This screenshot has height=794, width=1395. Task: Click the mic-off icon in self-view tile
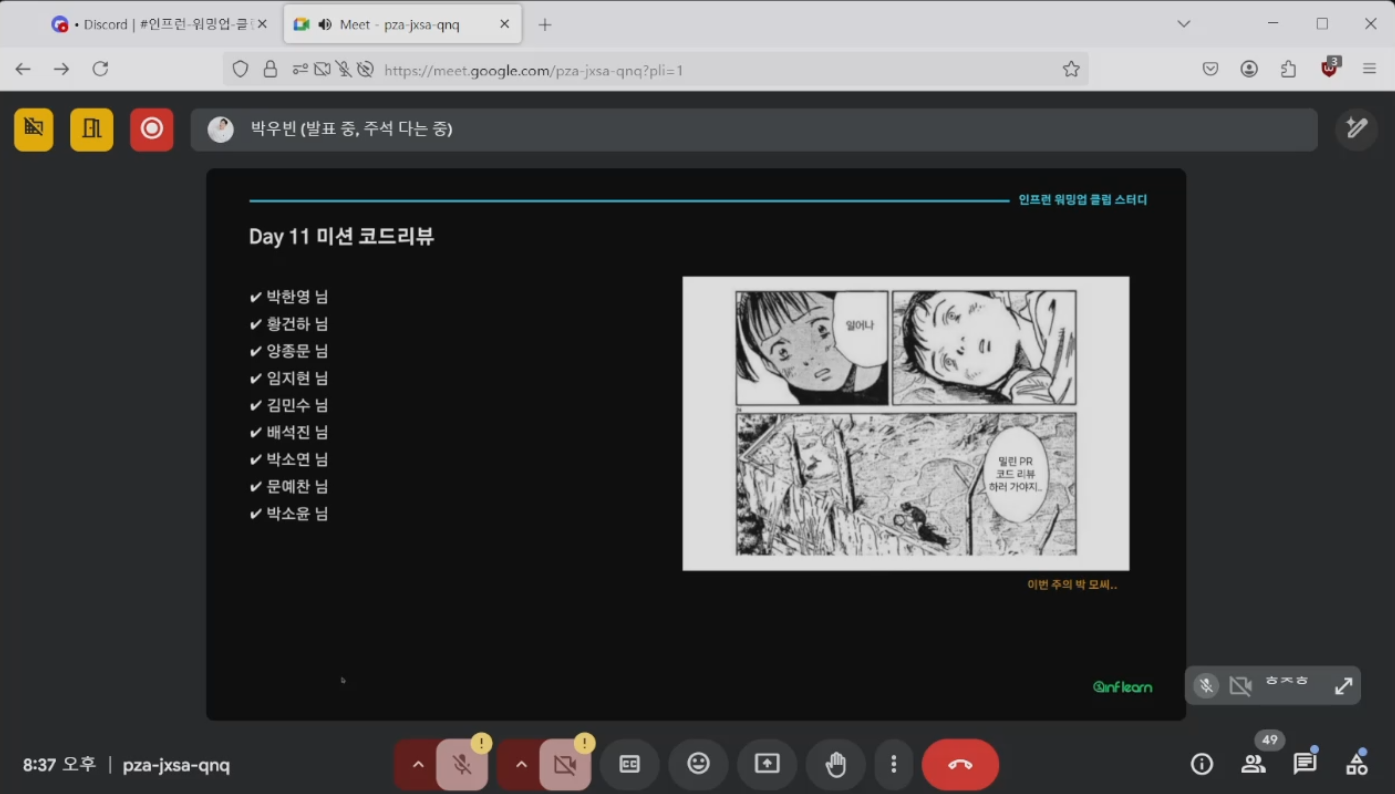[x=1207, y=686]
